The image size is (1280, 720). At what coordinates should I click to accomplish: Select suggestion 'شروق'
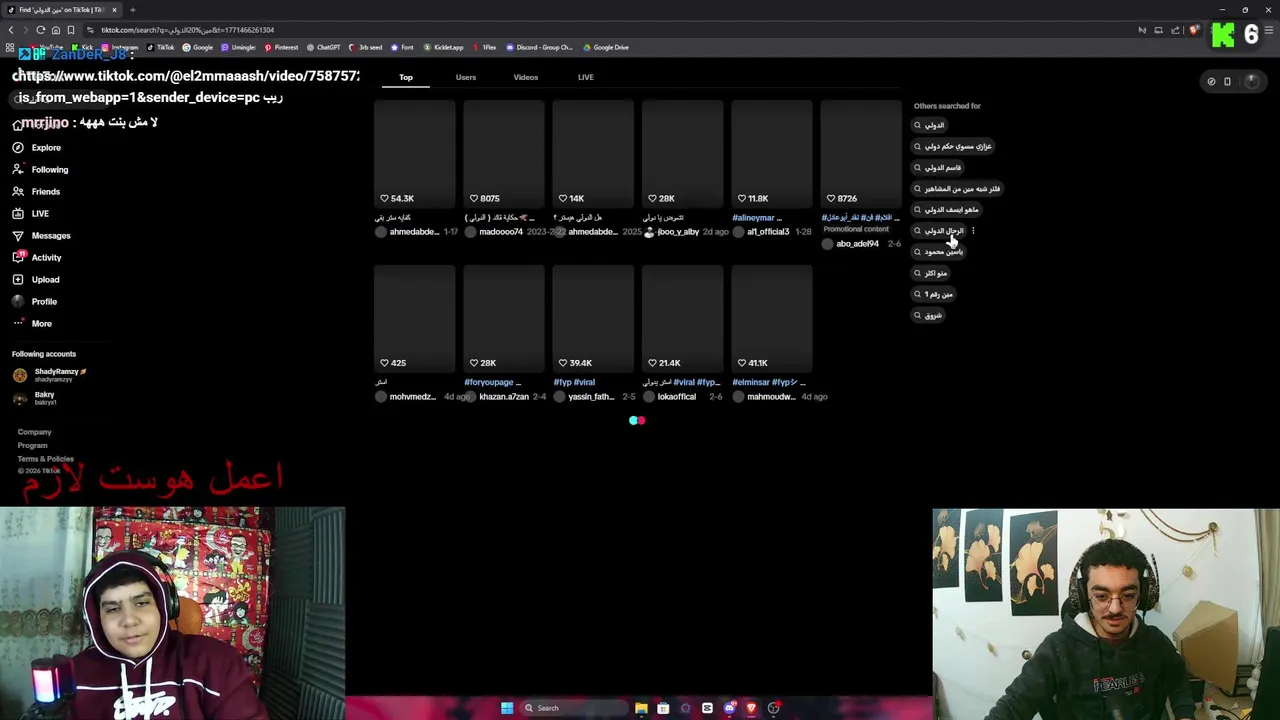(x=928, y=315)
